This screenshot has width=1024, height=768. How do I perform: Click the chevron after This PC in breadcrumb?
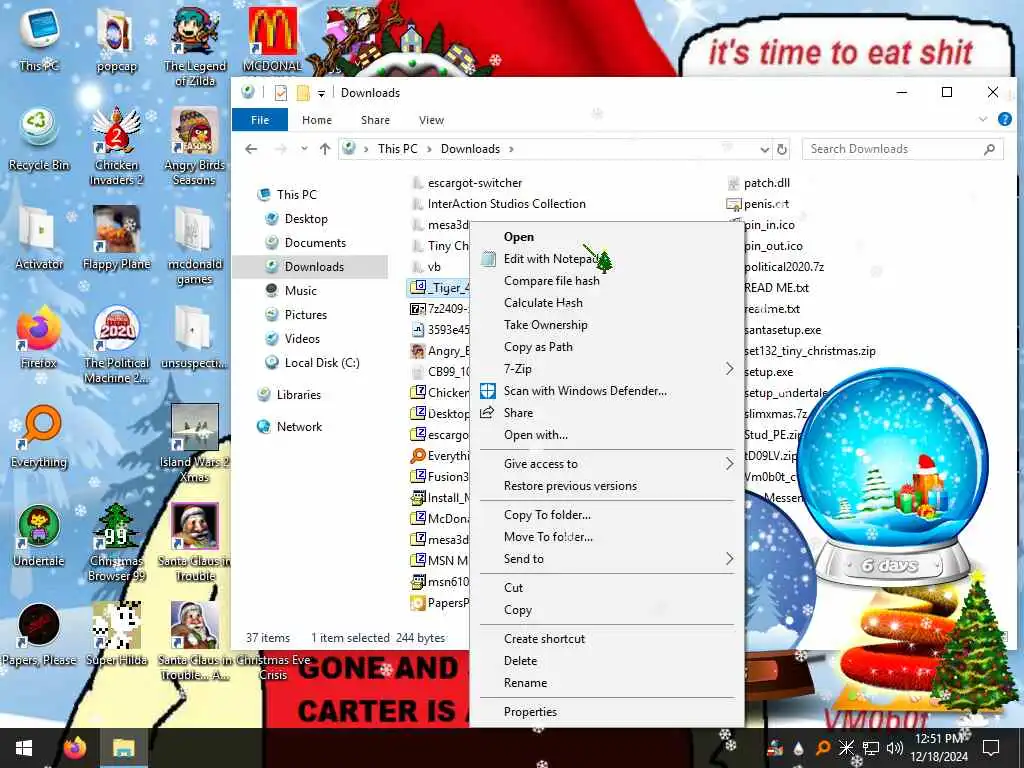tap(429, 149)
